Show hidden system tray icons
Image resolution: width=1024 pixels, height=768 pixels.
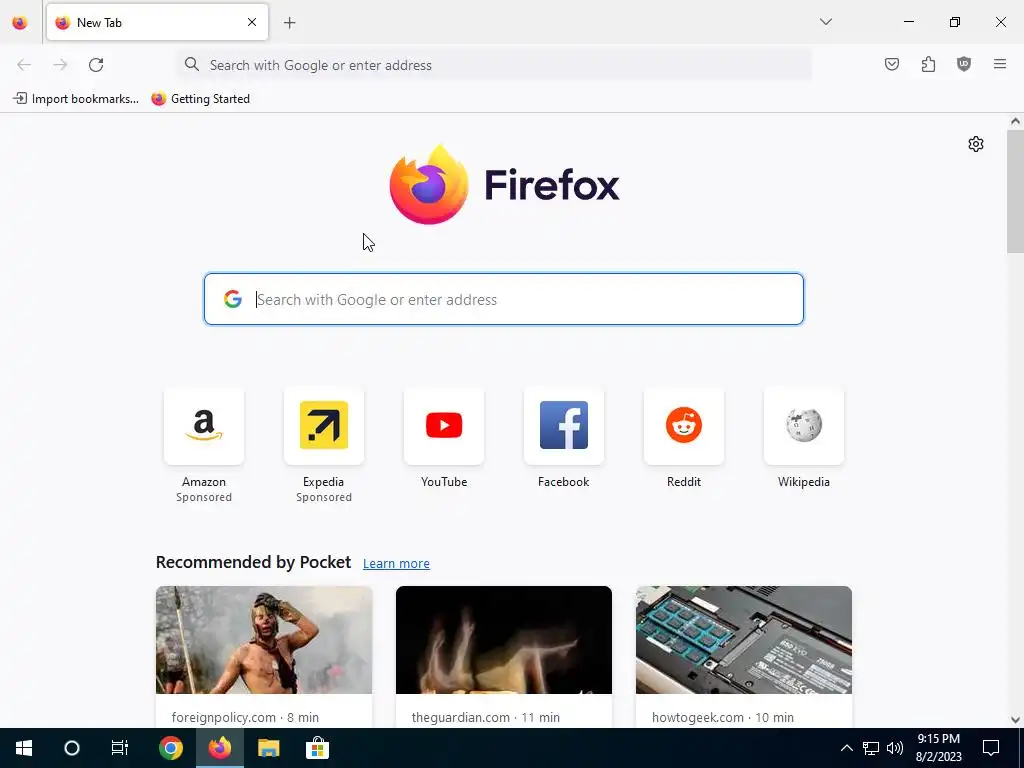click(846, 748)
